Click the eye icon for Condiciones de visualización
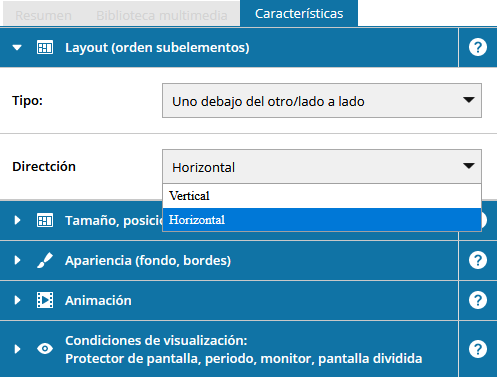This screenshot has width=497, height=377. click(x=45, y=349)
